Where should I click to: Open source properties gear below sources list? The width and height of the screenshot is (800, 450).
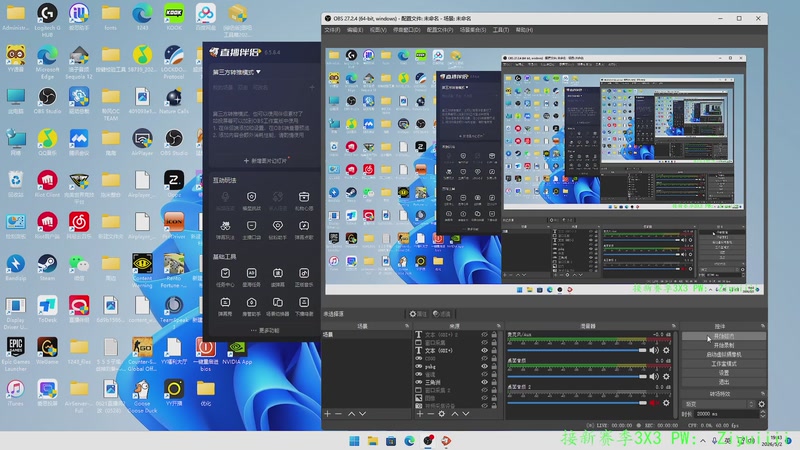pos(442,414)
